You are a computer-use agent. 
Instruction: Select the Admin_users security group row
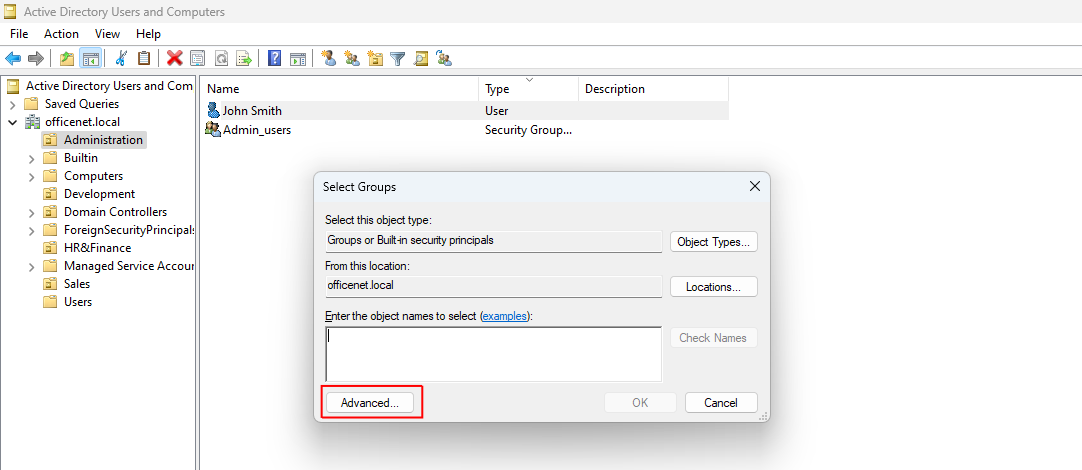coord(257,130)
